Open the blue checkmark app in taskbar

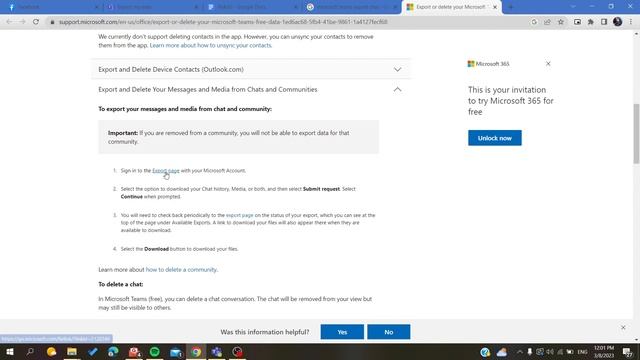click(93, 352)
